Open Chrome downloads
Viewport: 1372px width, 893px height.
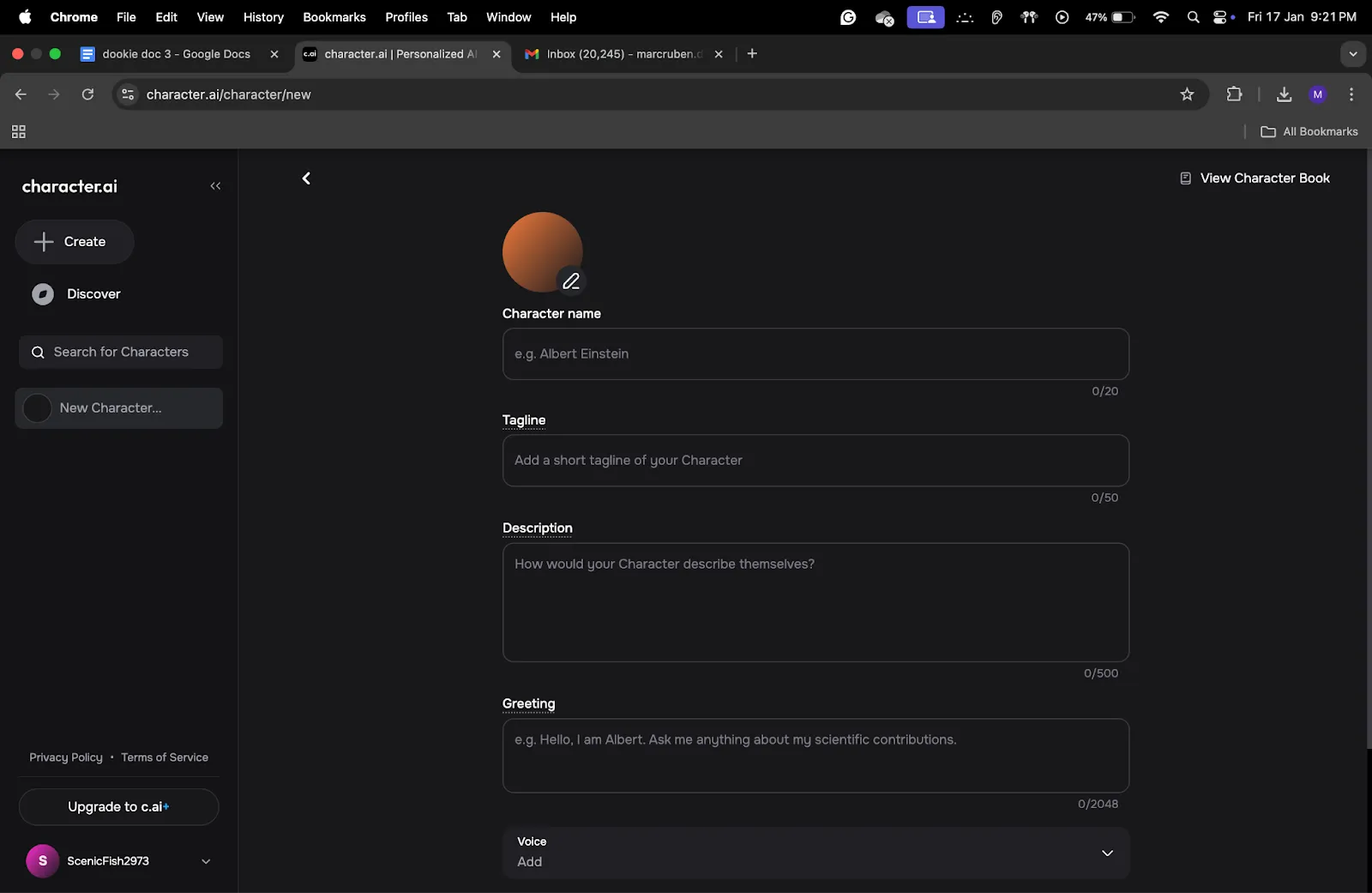coord(1284,94)
